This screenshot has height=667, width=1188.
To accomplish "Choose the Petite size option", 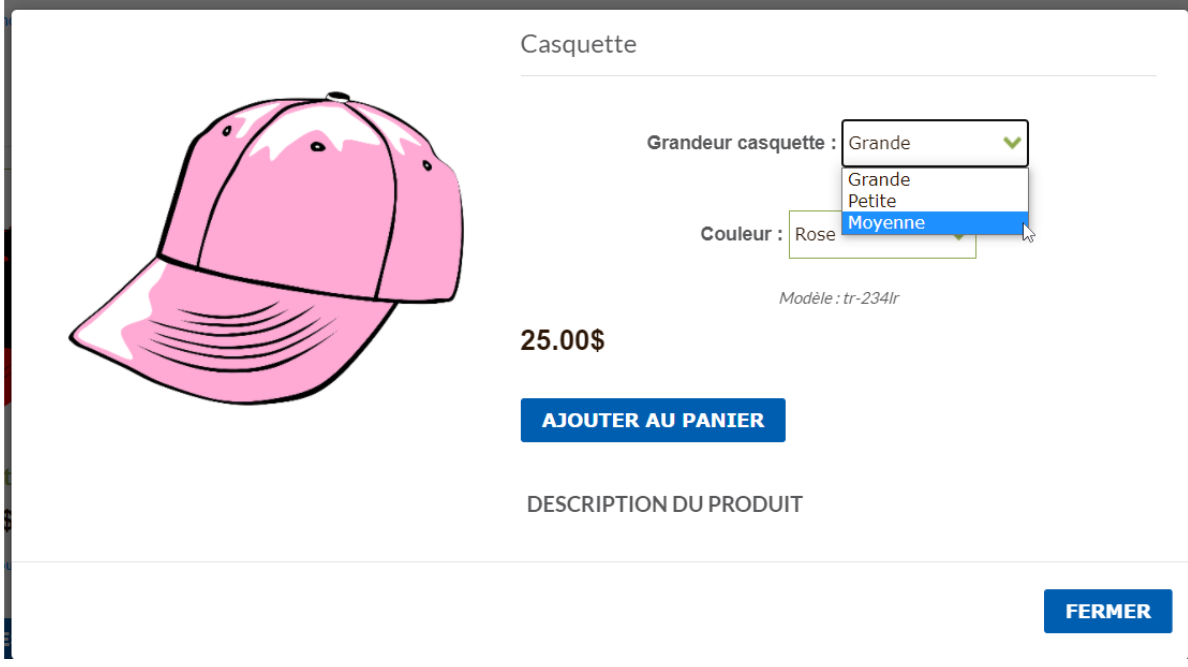I will pyautogui.click(x=935, y=201).
